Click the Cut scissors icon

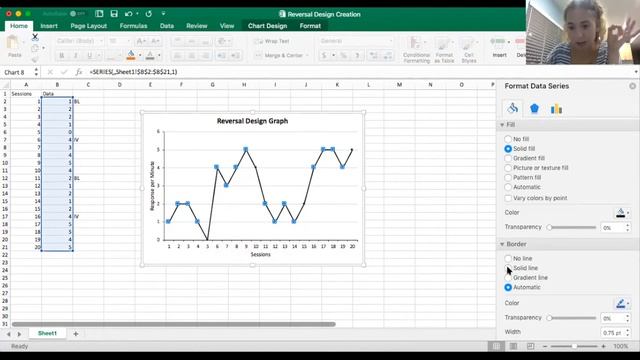pos(35,37)
